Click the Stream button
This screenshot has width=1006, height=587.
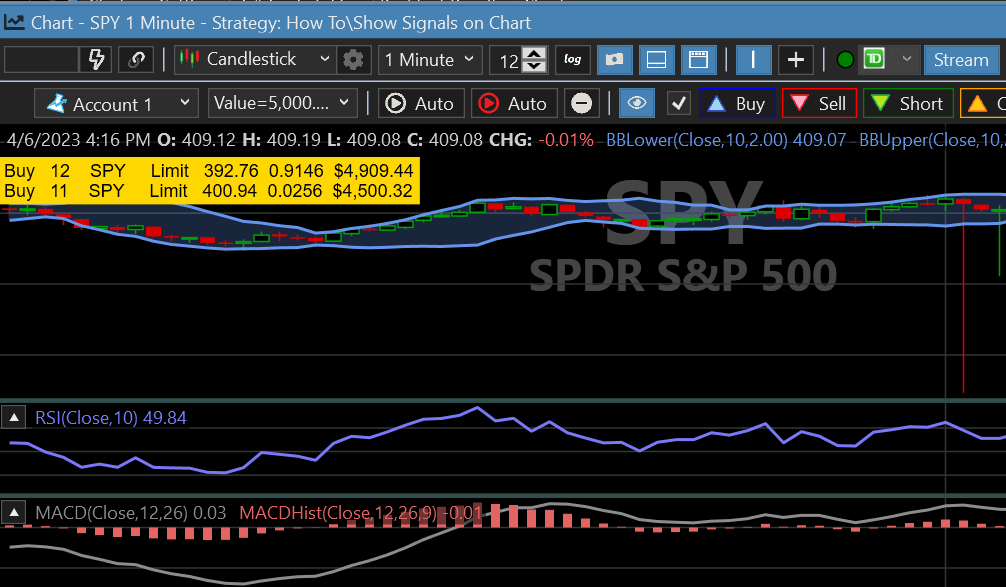click(961, 60)
